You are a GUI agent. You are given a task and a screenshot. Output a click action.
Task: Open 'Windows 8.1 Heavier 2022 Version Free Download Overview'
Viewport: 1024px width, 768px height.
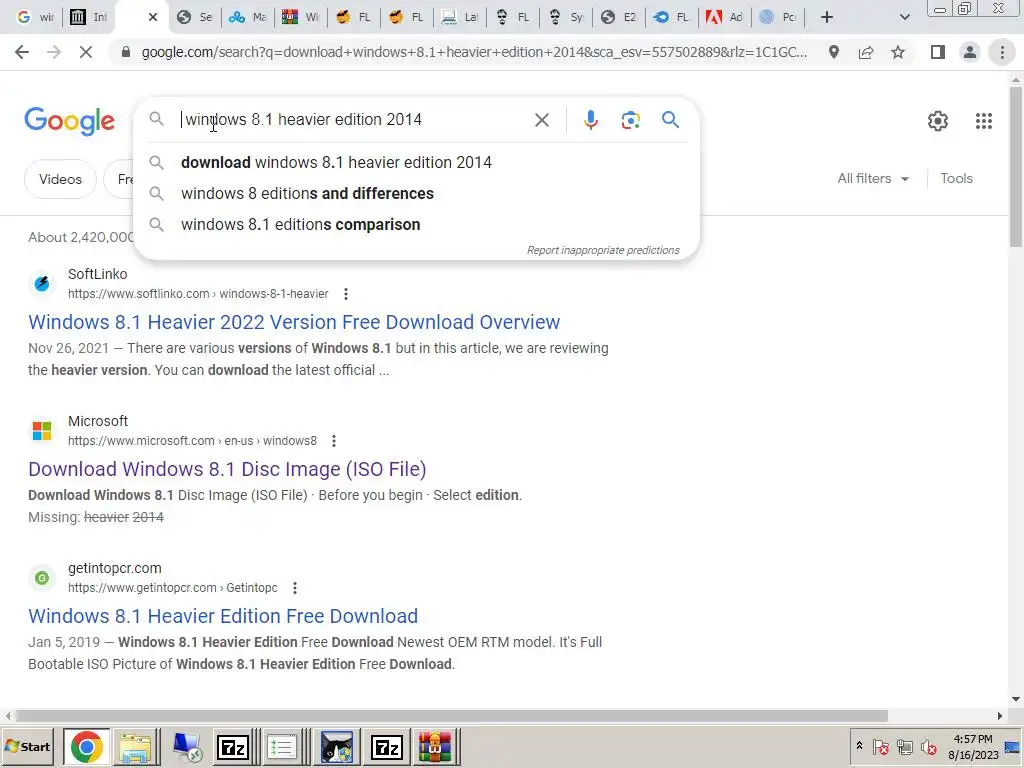click(294, 322)
